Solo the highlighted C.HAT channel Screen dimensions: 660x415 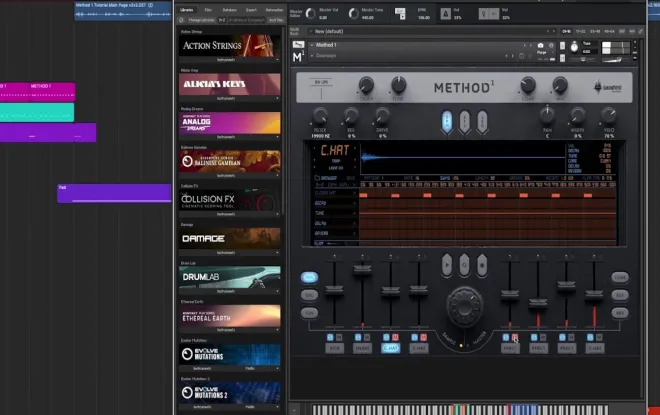point(386,337)
